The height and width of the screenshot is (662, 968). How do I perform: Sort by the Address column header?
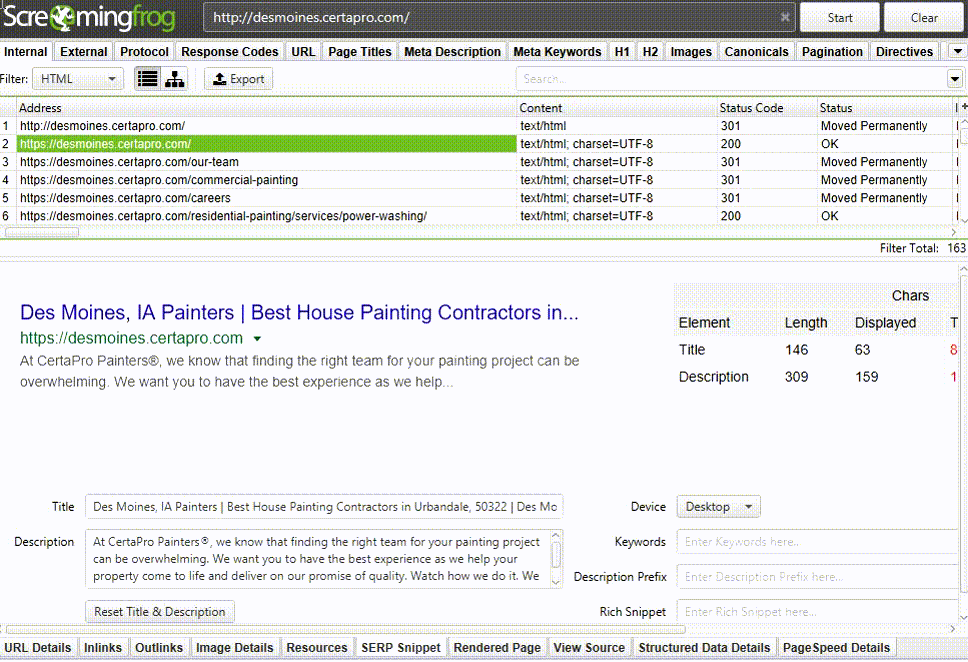point(266,107)
